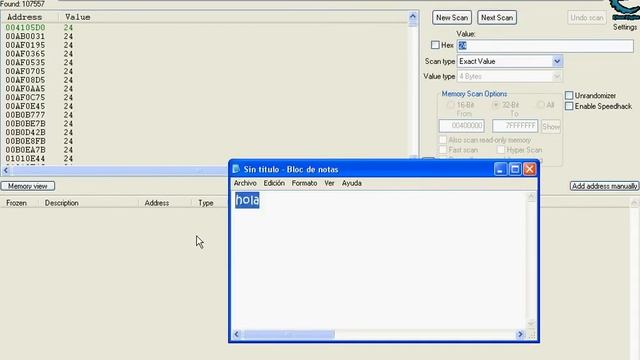Click highlighted text hola in Notepad
The width and height of the screenshot is (640, 360).
point(247,200)
